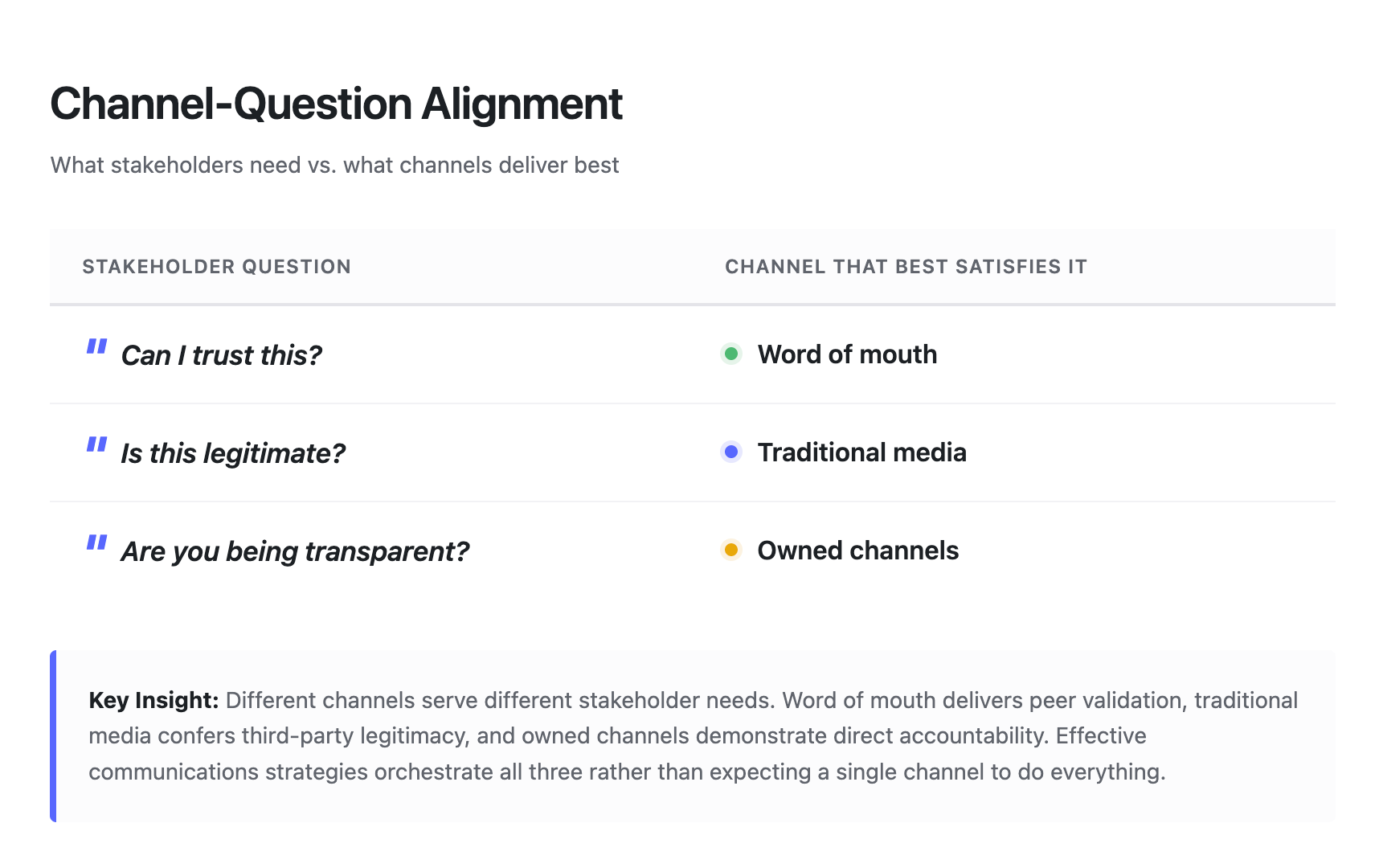The width and height of the screenshot is (1379, 868).
Task: Select the STAKEHOLDER QUESTION column header
Action: 217,266
